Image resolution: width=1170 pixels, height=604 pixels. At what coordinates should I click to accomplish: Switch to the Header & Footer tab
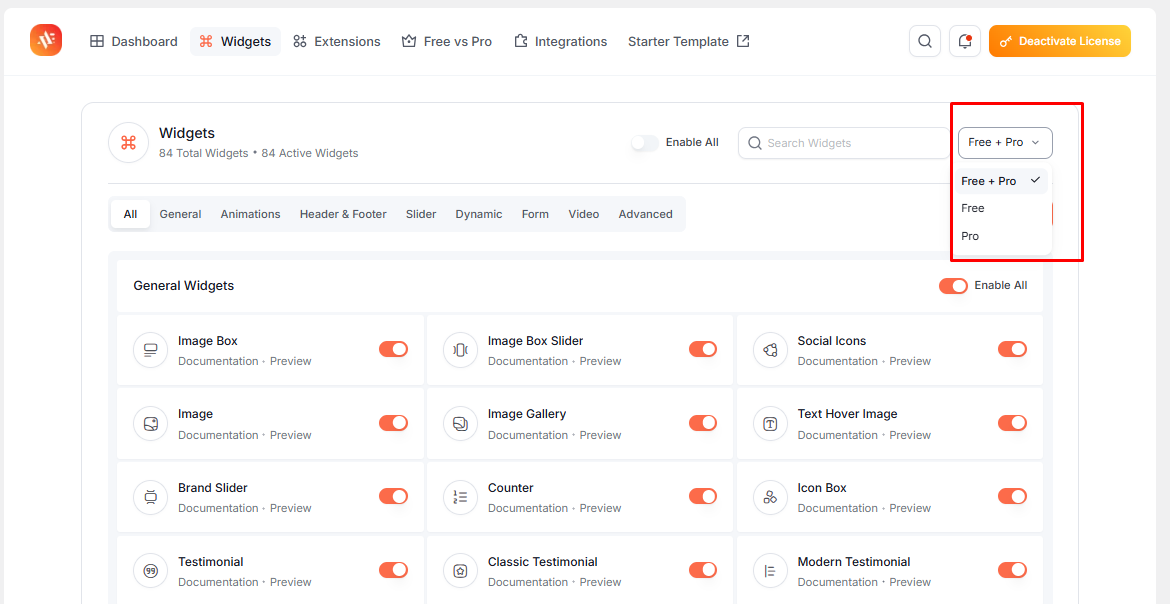click(343, 214)
